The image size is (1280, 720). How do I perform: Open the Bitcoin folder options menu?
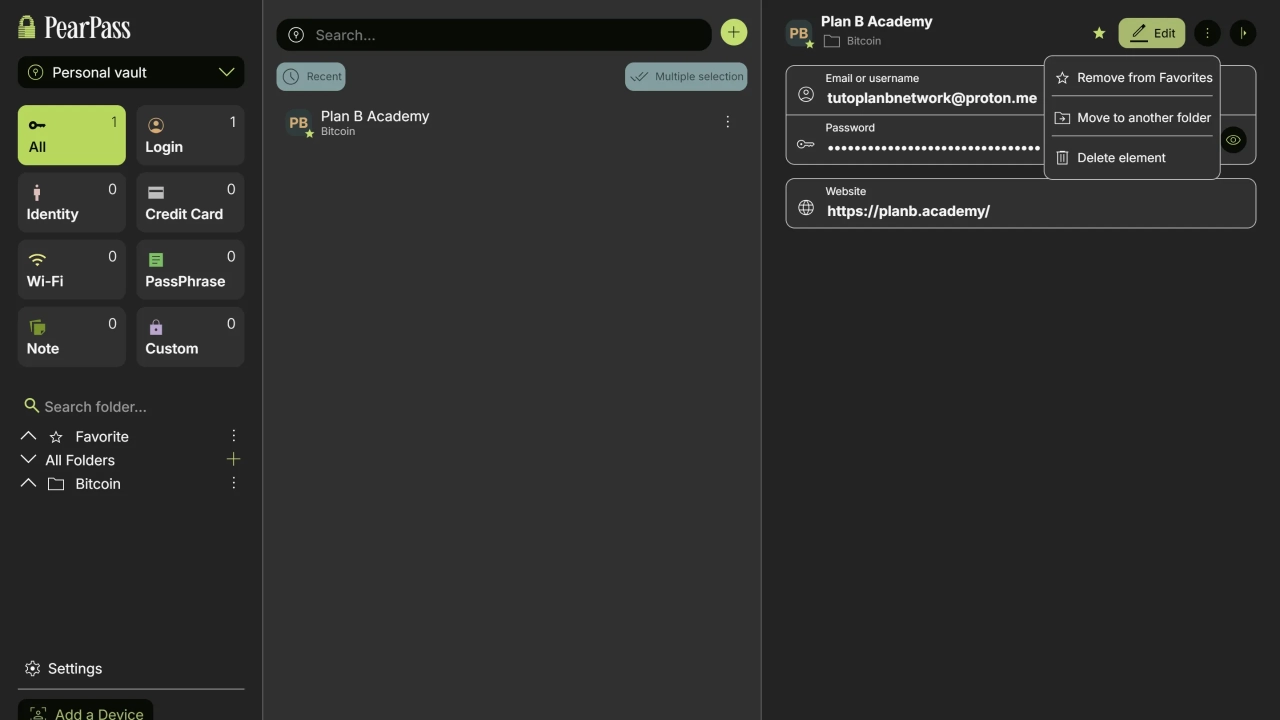click(233, 483)
